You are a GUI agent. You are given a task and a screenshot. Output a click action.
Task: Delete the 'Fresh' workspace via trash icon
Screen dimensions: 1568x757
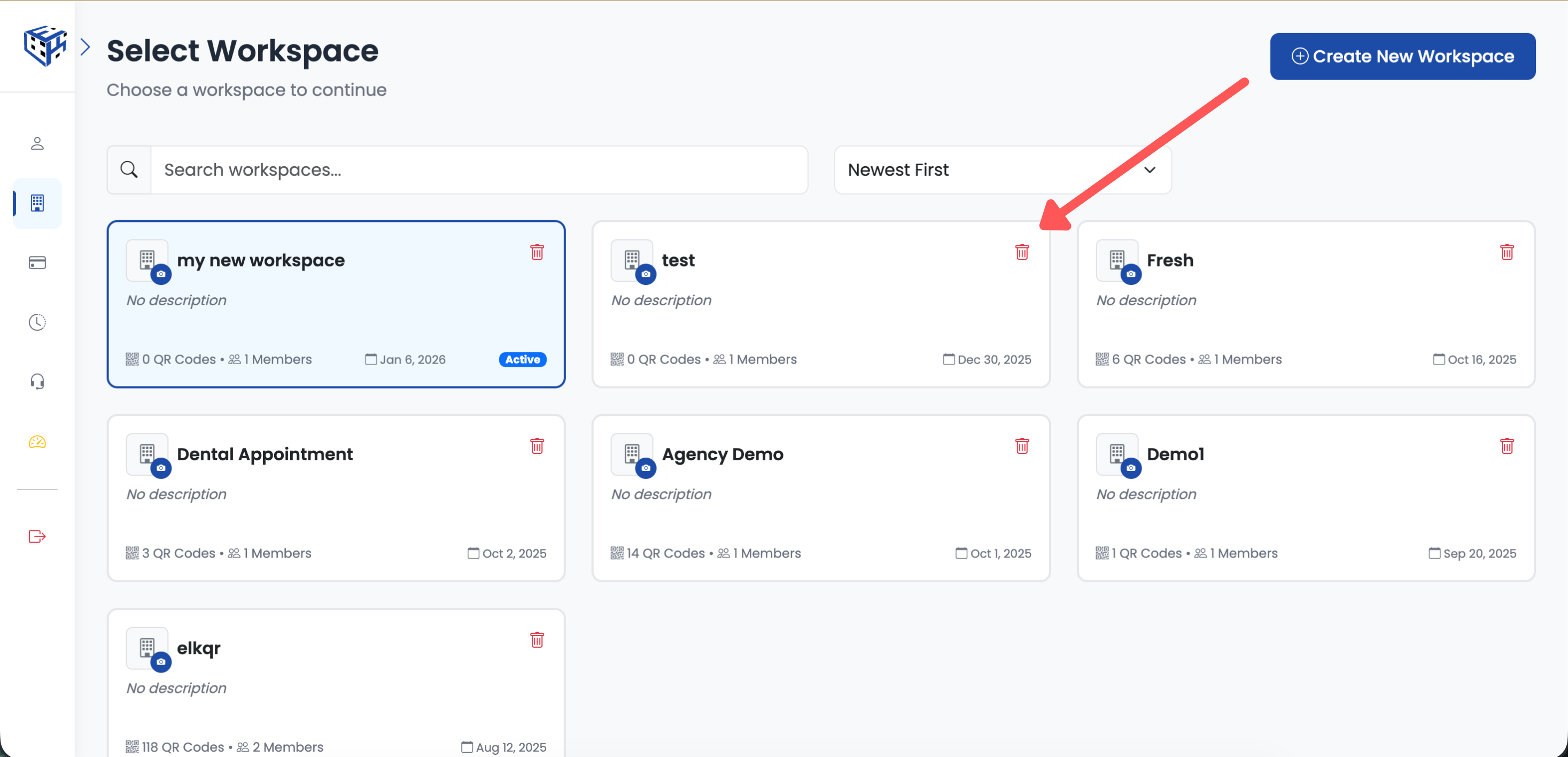point(1507,252)
